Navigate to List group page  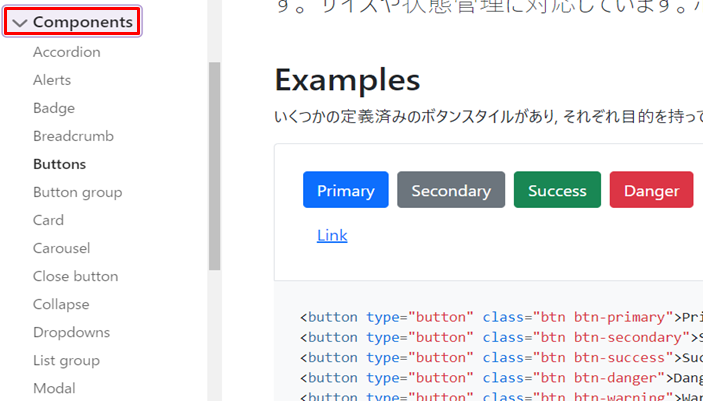66,360
